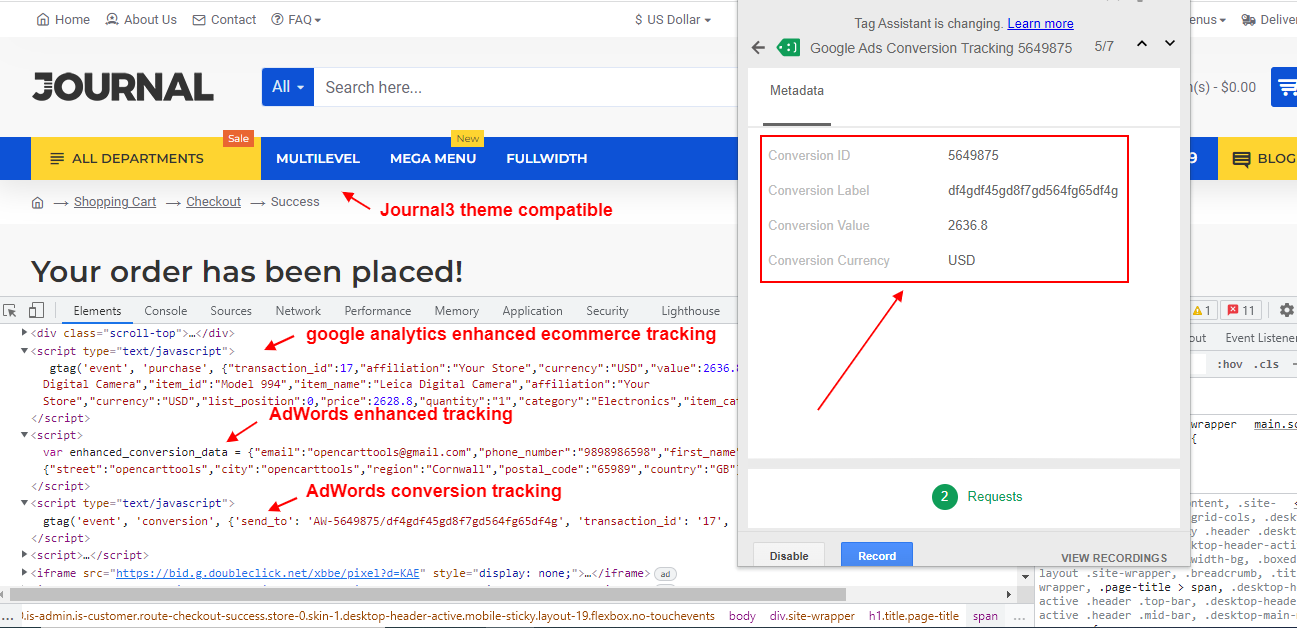
Task: Collapse the conversion event script node
Action: coord(25,503)
